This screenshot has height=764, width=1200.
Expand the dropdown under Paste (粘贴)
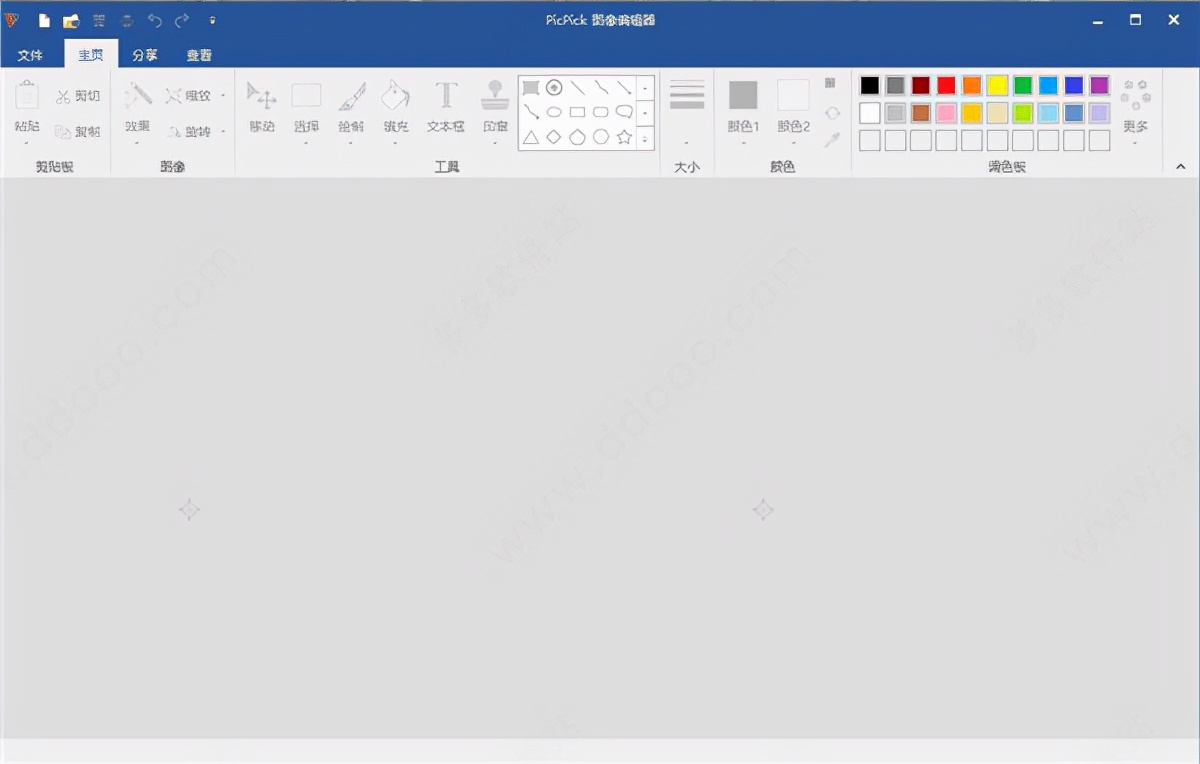(27, 143)
